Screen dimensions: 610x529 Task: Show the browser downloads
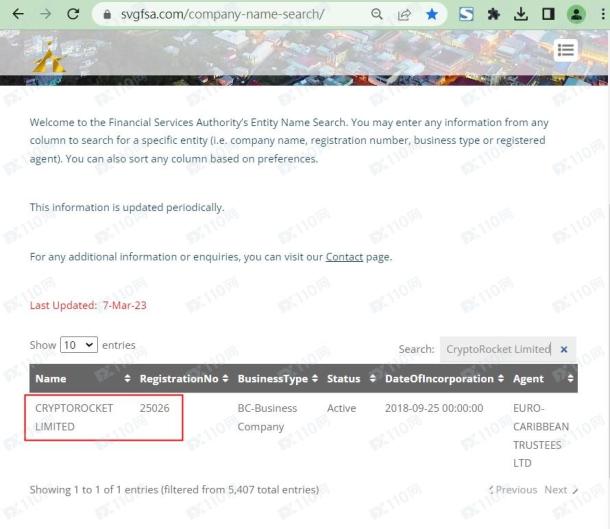tap(521, 15)
